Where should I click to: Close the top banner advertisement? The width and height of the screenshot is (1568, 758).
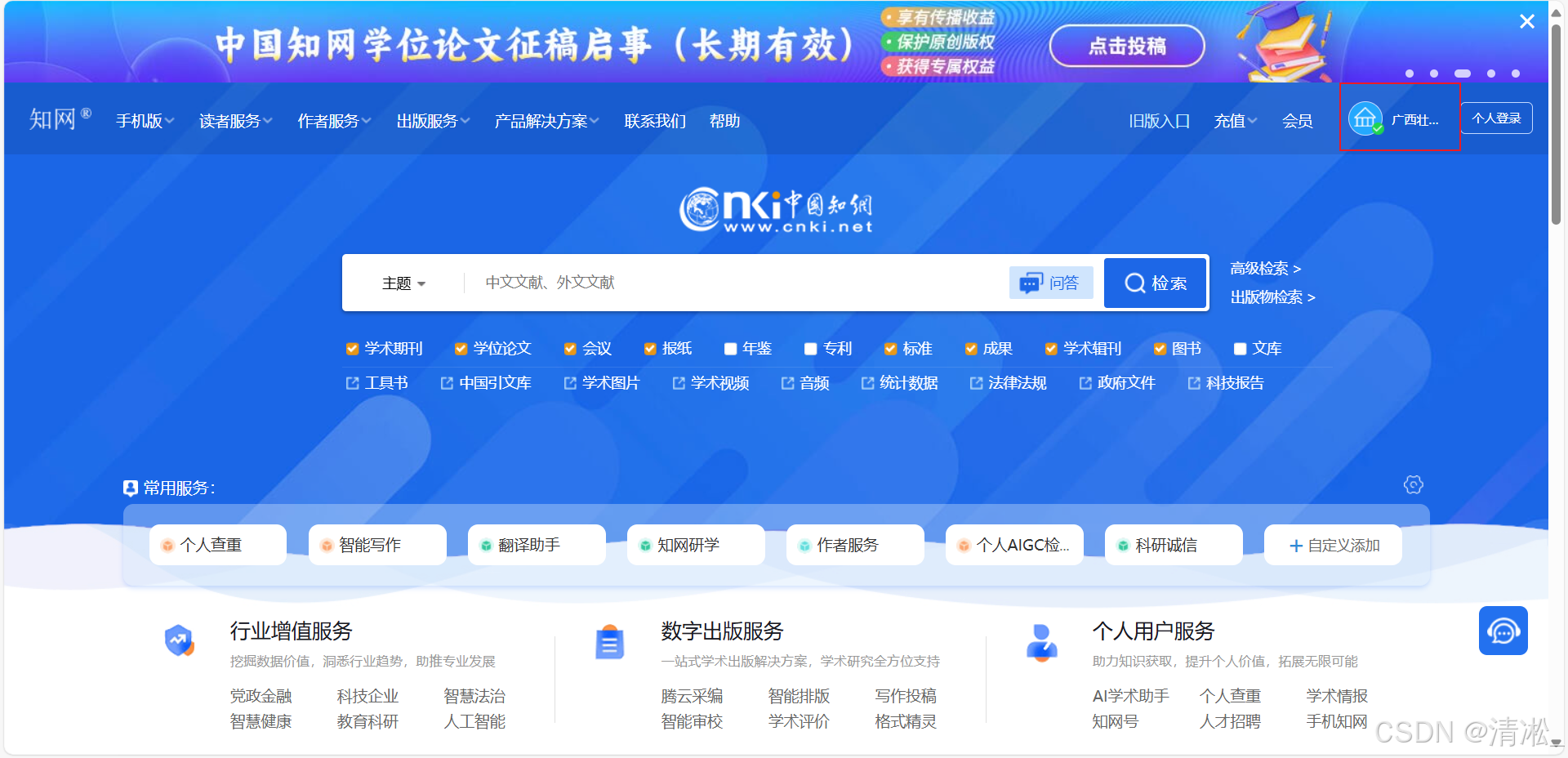point(1526,22)
